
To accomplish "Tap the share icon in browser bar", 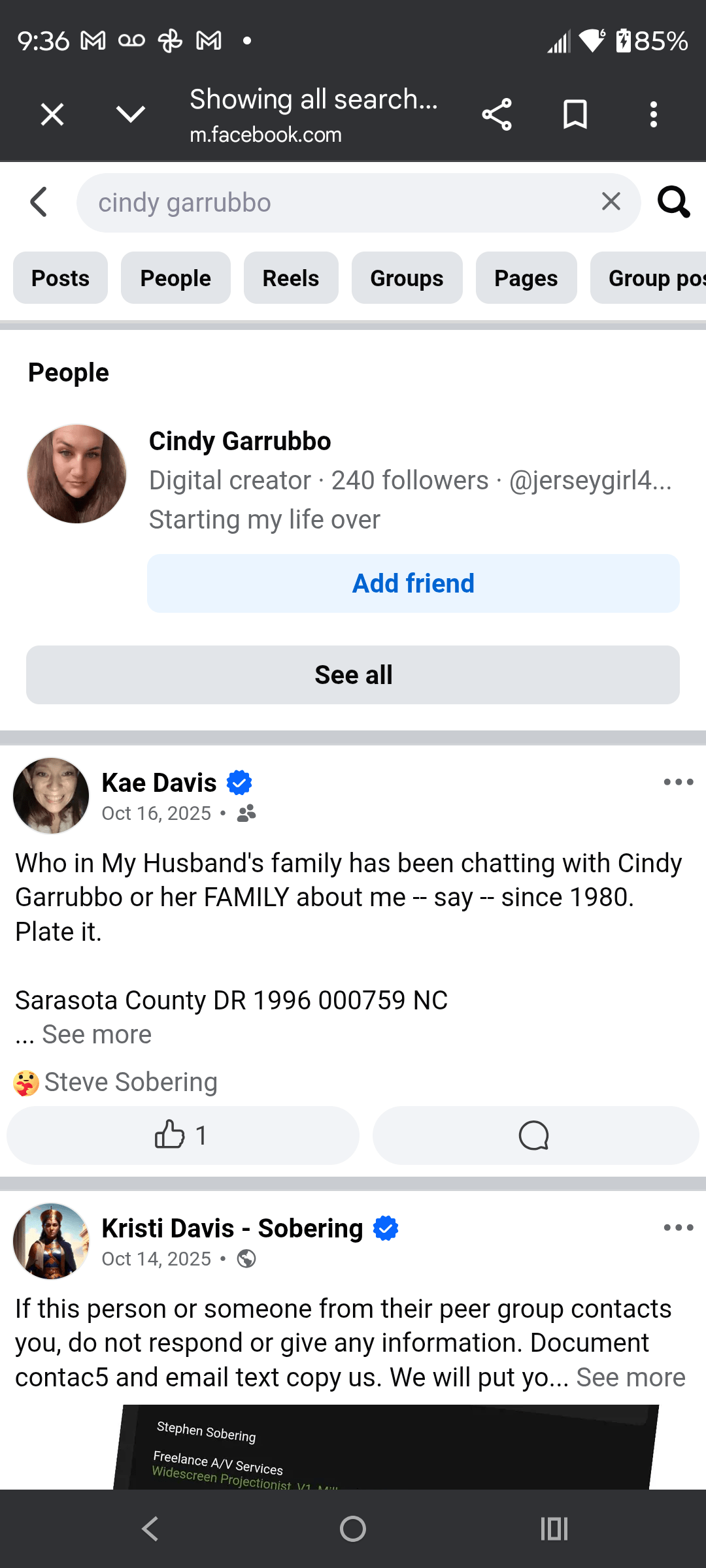I will [497, 115].
